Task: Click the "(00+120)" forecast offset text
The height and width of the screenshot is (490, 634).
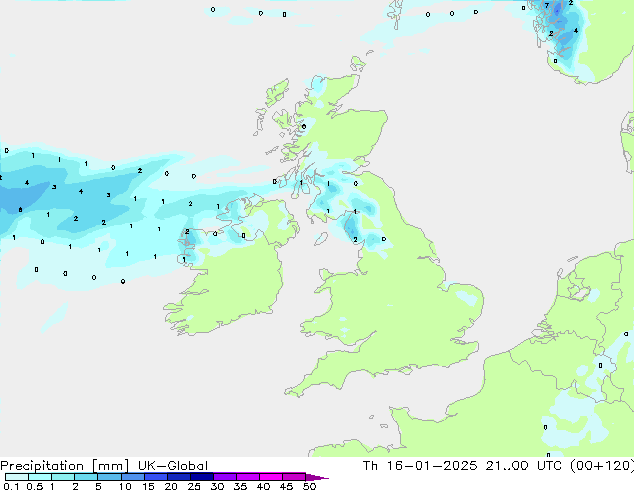Action: tap(602, 466)
